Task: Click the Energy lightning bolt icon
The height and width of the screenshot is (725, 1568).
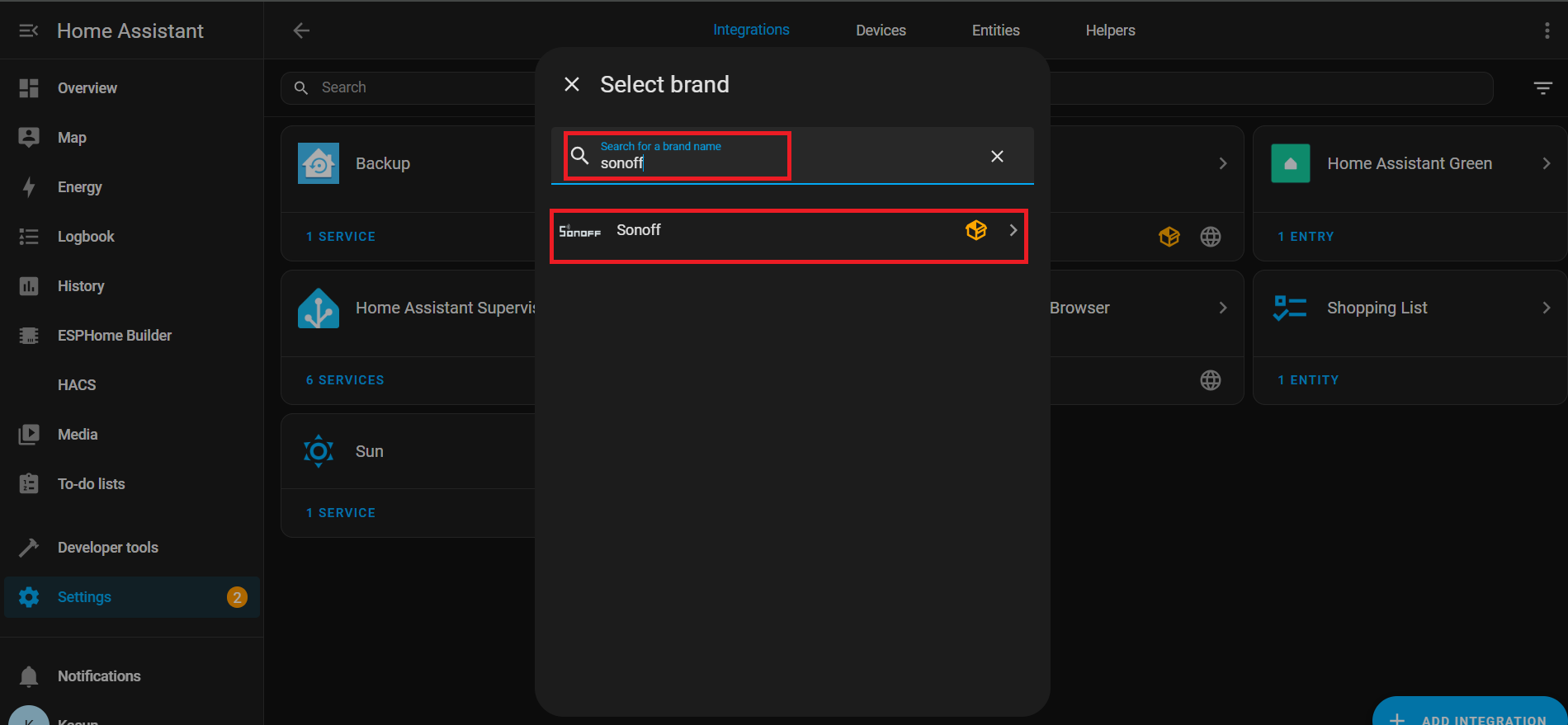Action: [29, 187]
